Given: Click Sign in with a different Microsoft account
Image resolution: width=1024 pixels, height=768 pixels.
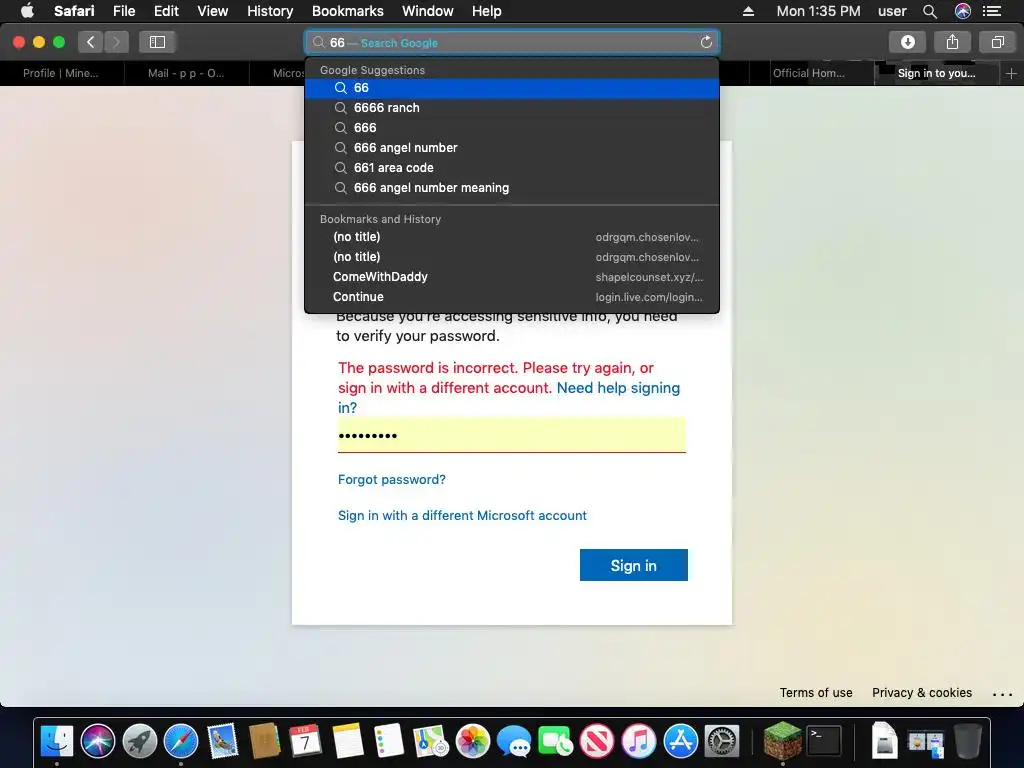Looking at the screenshot, I should [462, 515].
